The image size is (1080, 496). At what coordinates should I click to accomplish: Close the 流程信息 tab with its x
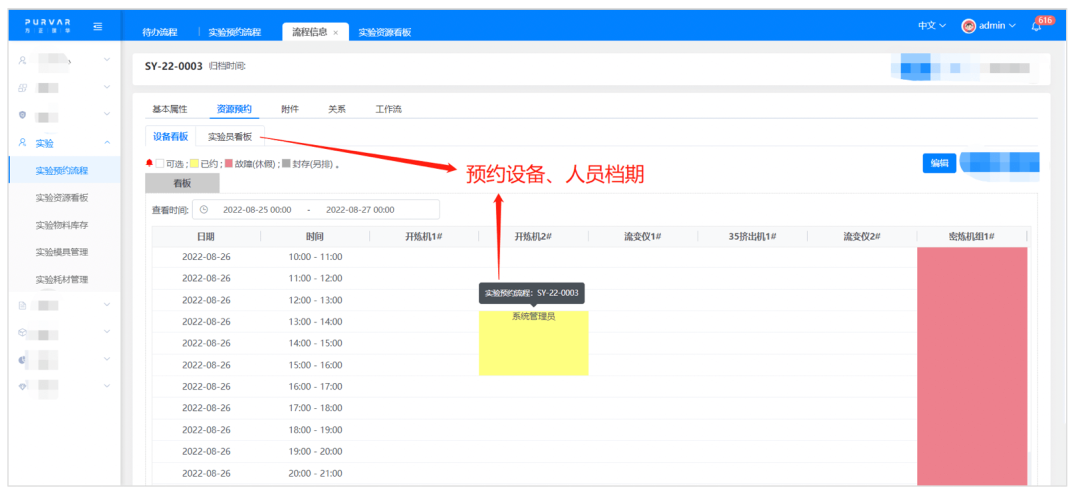click(336, 33)
